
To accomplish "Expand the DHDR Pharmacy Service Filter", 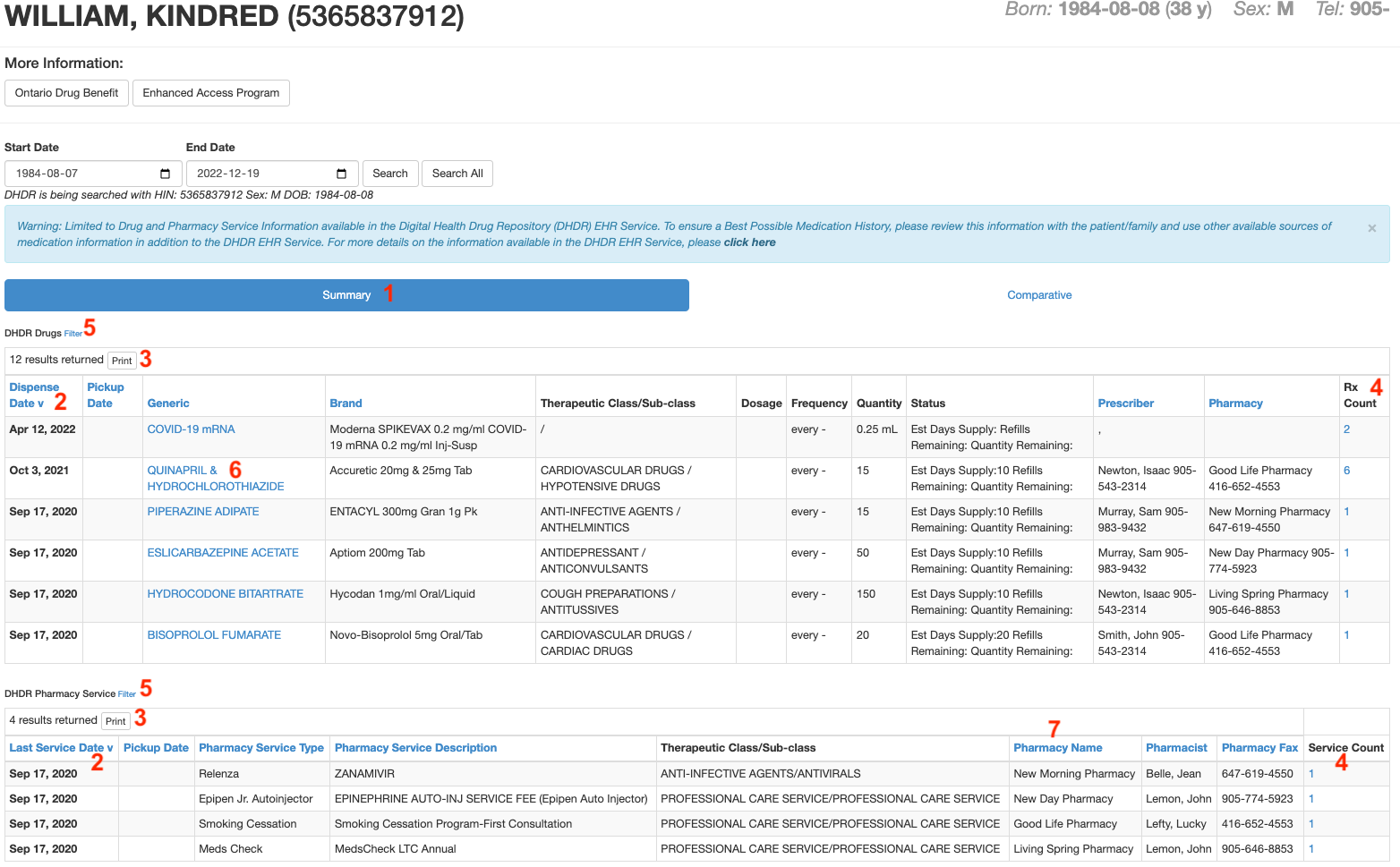I will (x=126, y=694).
